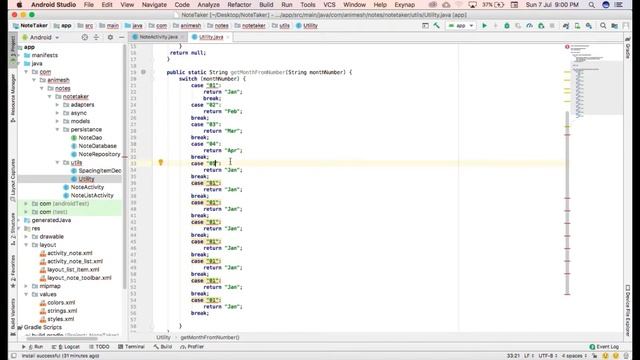
Task: Toggle the Structure side panel
Action: [x=13, y=229]
